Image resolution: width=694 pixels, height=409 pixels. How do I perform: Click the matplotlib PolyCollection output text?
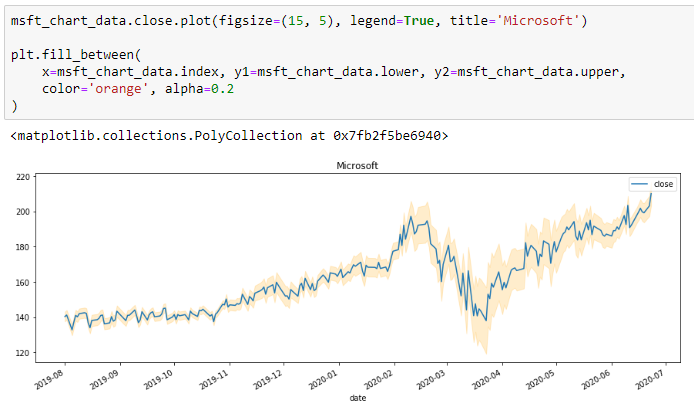click(229, 135)
